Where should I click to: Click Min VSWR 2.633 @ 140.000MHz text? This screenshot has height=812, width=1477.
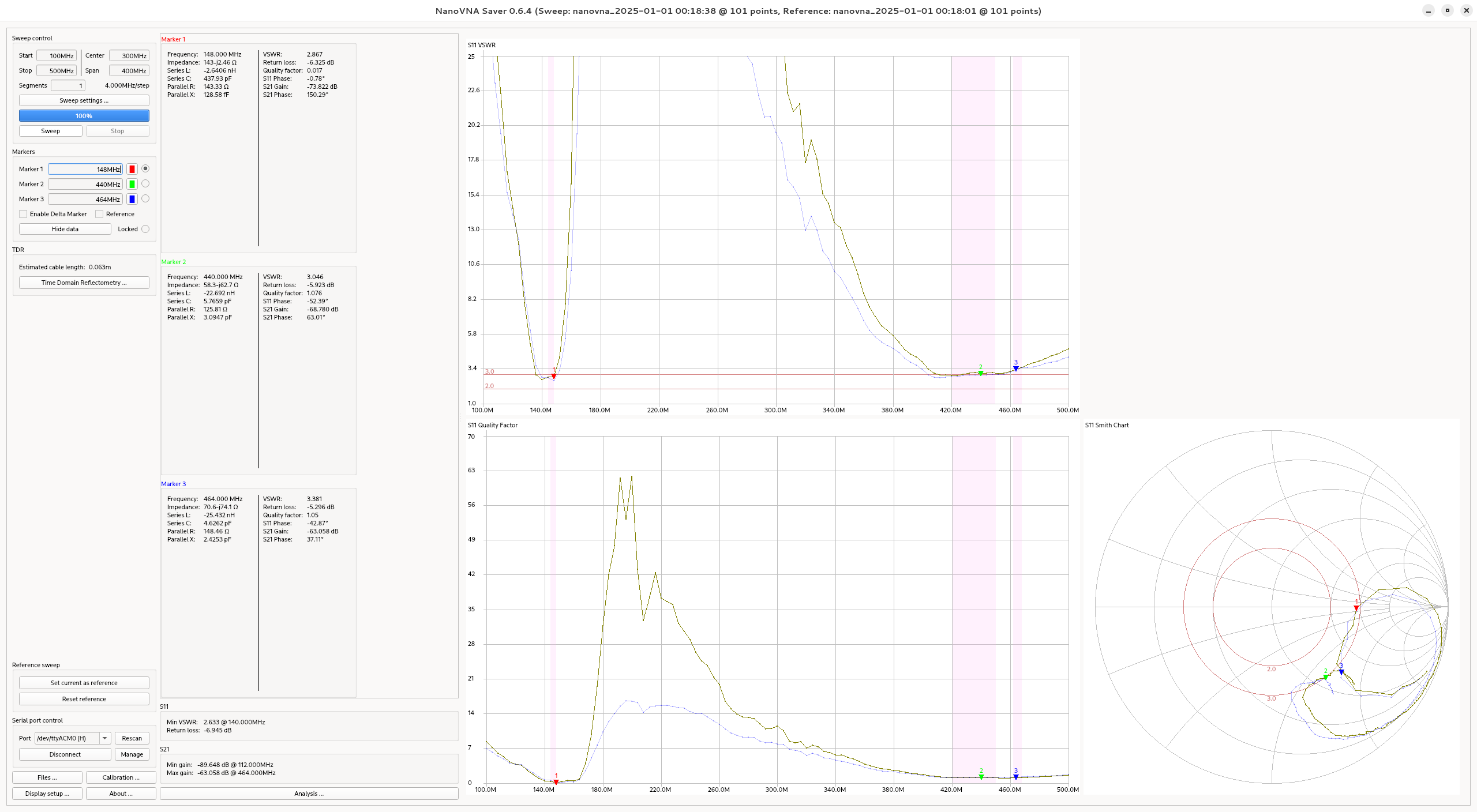coord(216,722)
